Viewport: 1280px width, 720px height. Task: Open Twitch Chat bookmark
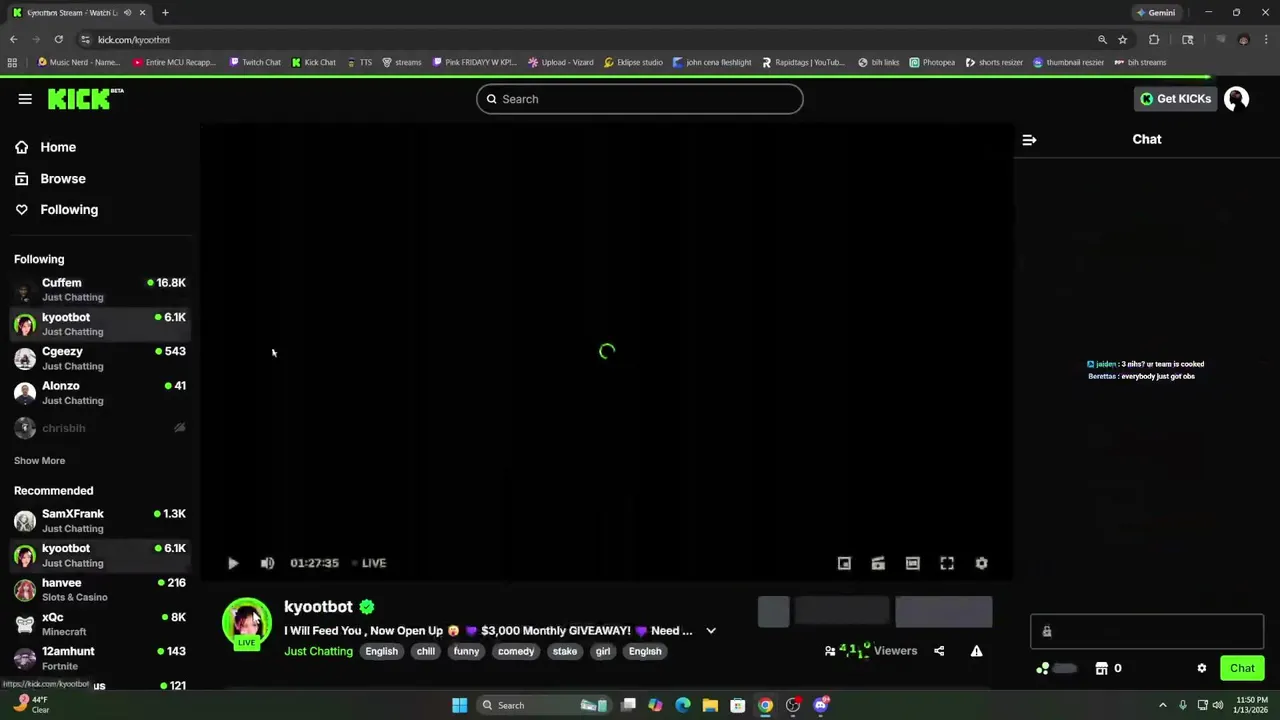point(255,62)
